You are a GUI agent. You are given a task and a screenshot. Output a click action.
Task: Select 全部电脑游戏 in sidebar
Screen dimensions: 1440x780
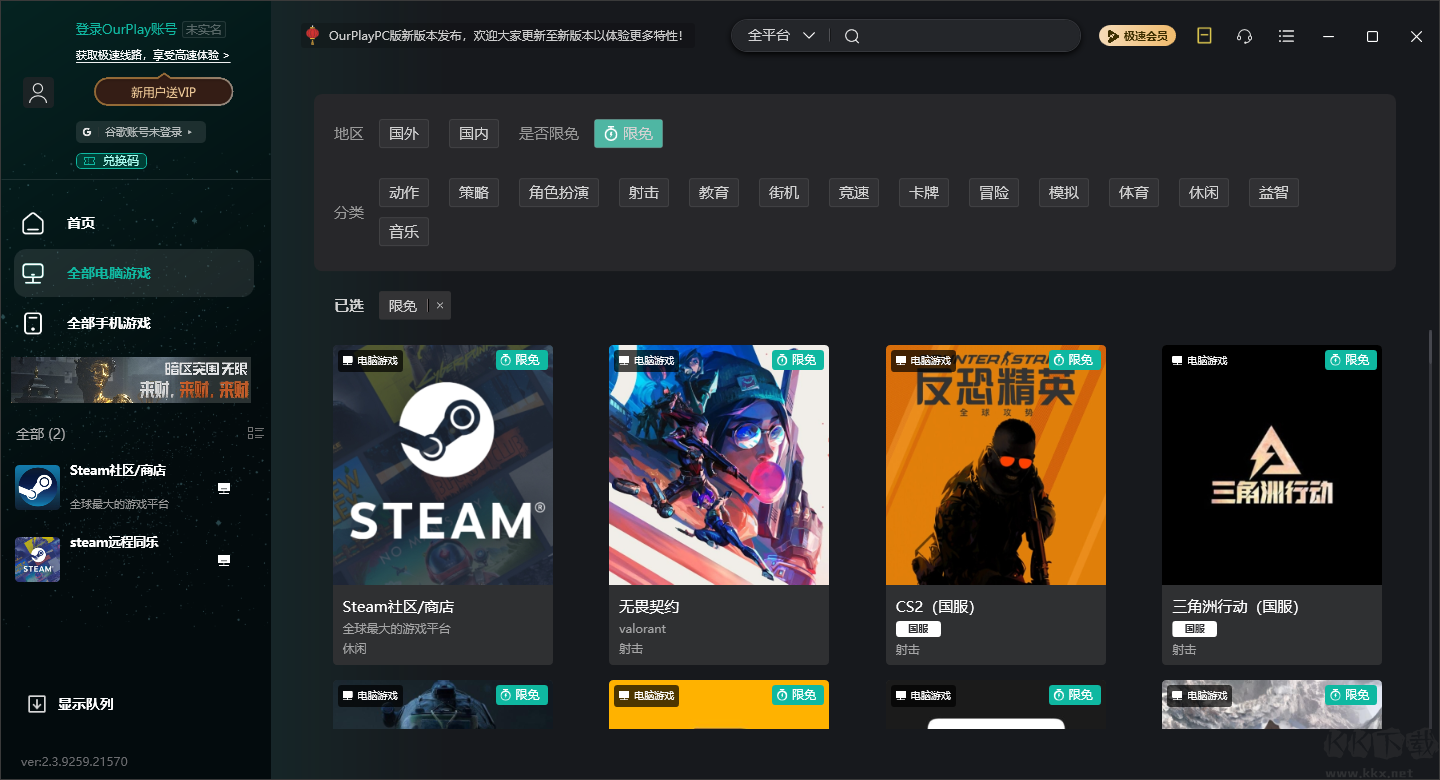134,273
